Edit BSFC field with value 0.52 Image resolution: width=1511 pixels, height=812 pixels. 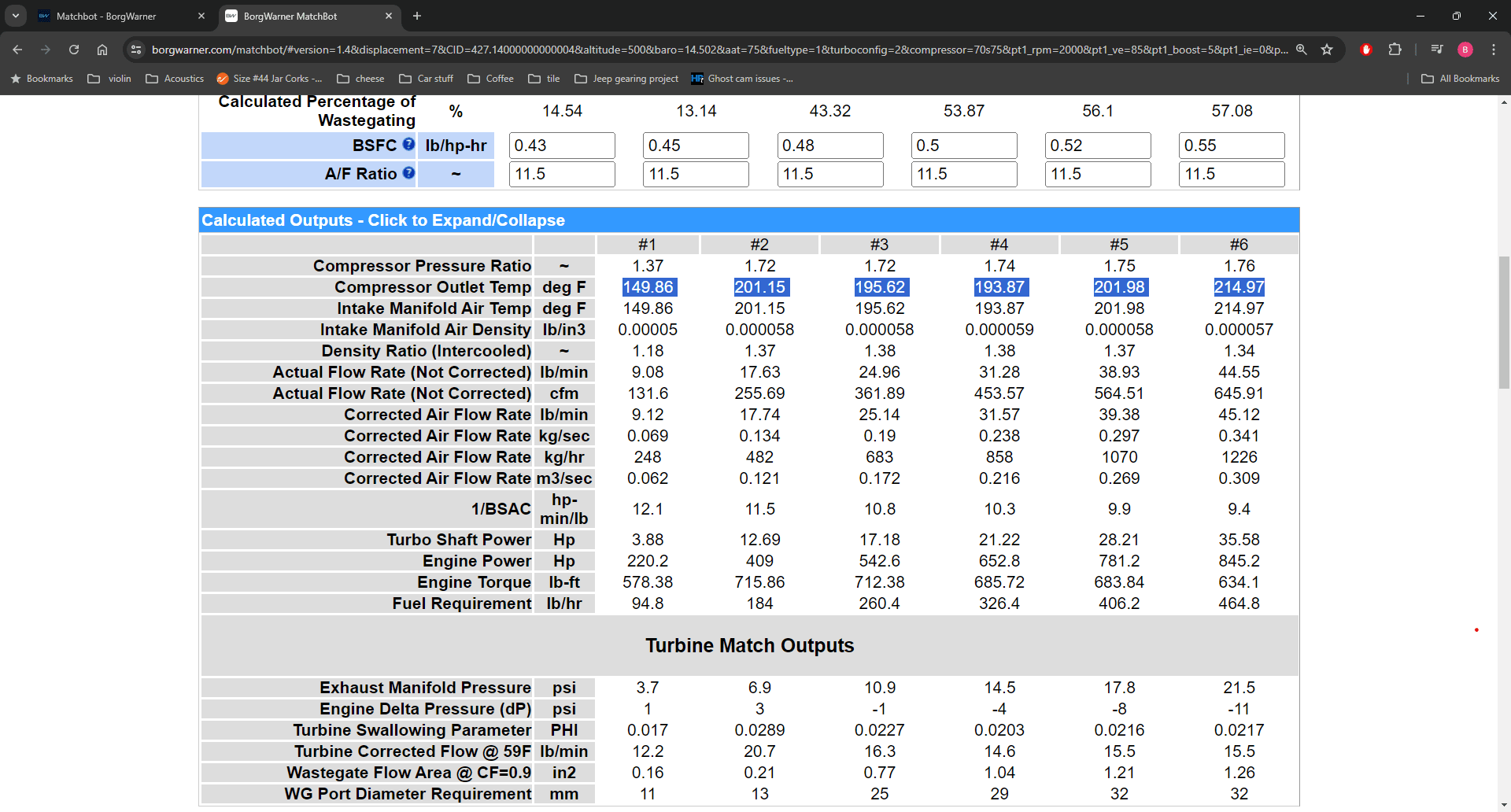coord(1098,146)
